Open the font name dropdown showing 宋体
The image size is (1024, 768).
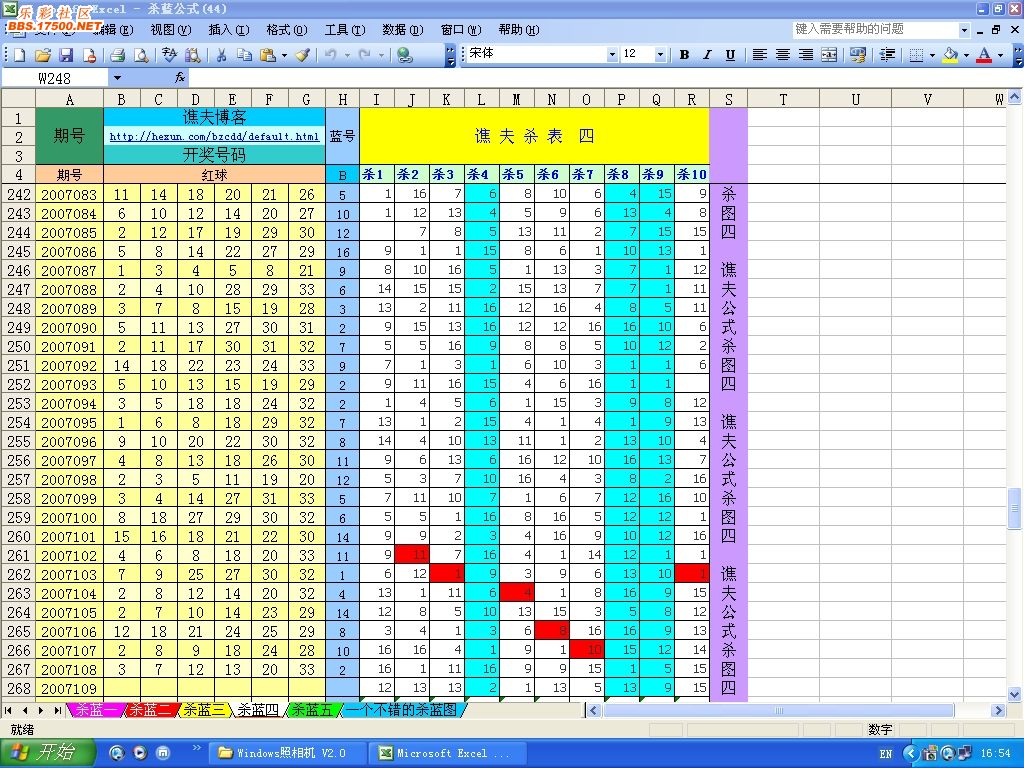point(612,55)
